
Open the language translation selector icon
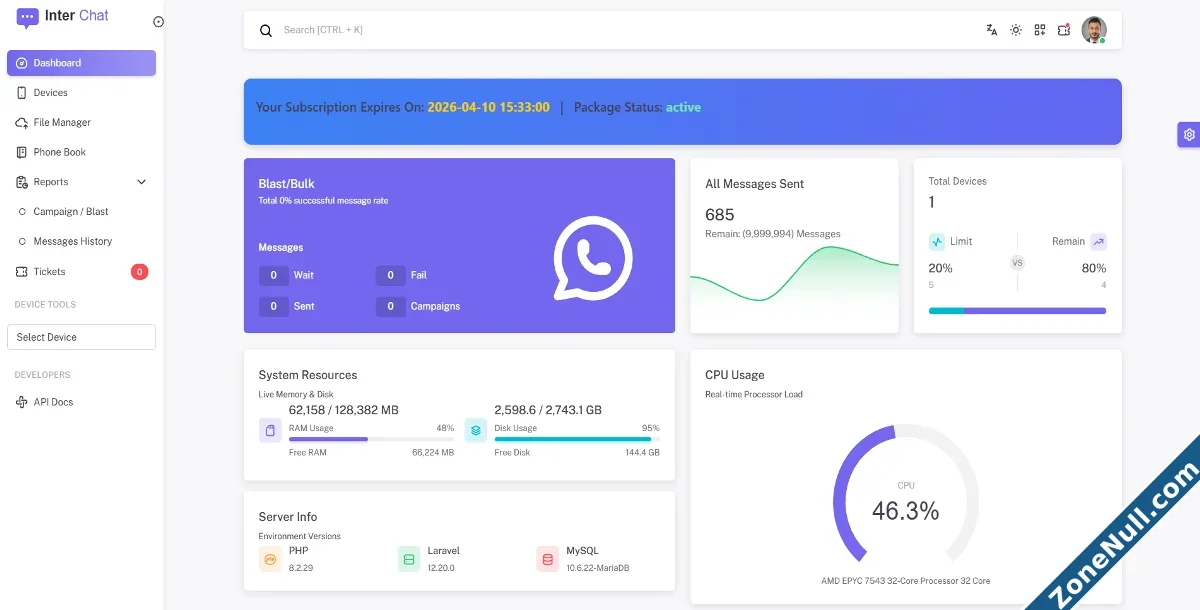(x=991, y=30)
